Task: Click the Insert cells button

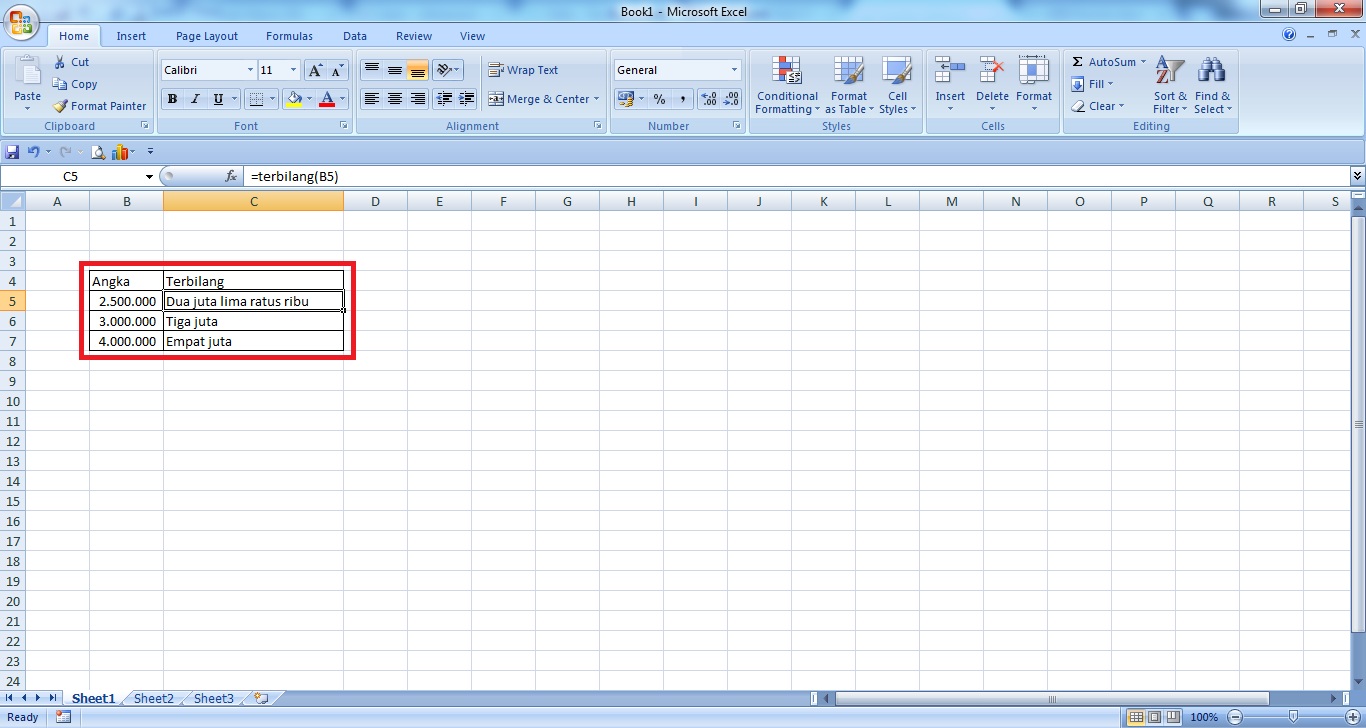Action: coord(950,86)
